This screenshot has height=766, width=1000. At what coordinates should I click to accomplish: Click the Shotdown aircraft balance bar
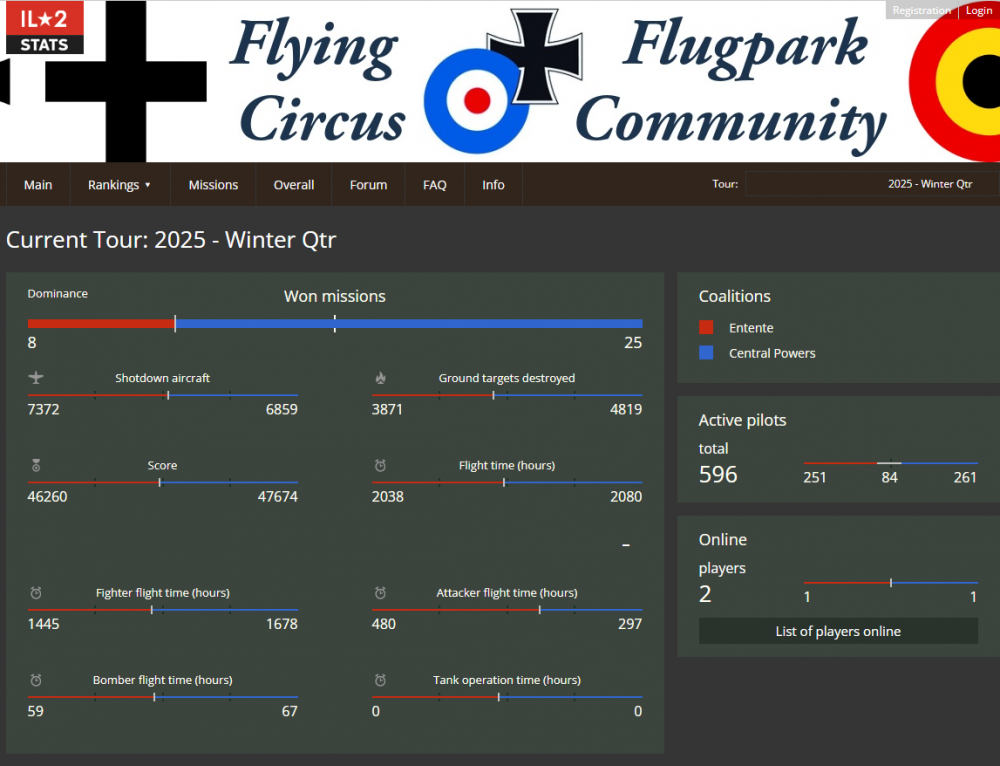click(x=163, y=395)
